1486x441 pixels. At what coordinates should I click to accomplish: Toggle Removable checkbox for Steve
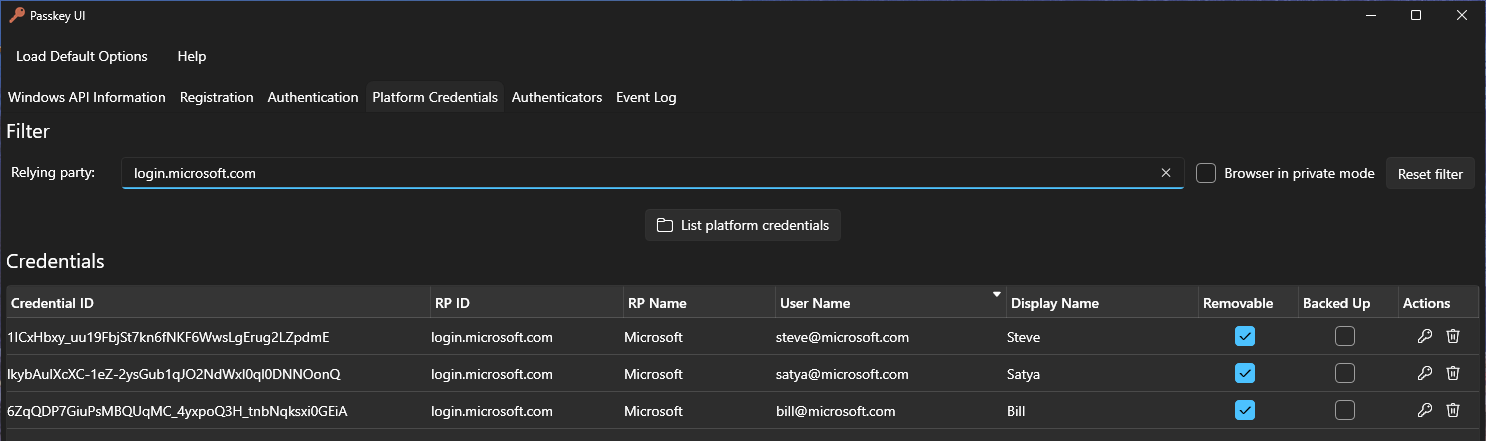[x=1245, y=337]
